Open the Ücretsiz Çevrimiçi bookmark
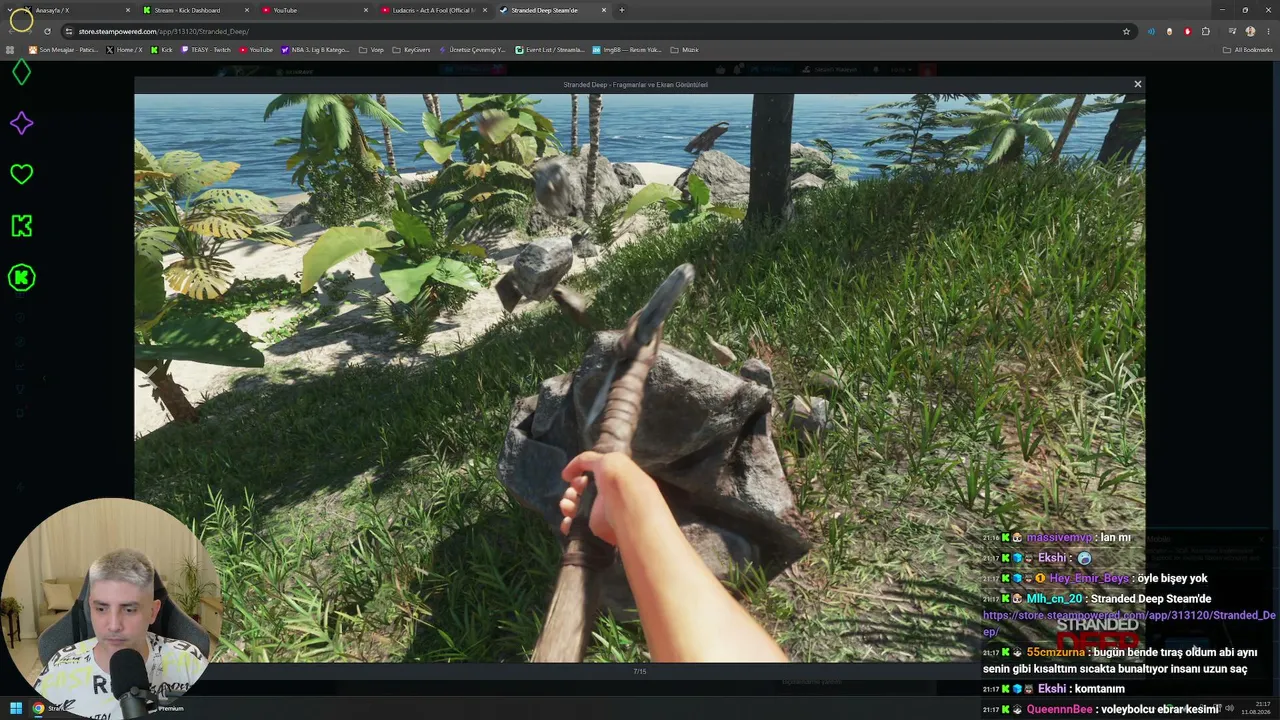This screenshot has width=1280, height=720. [x=472, y=49]
